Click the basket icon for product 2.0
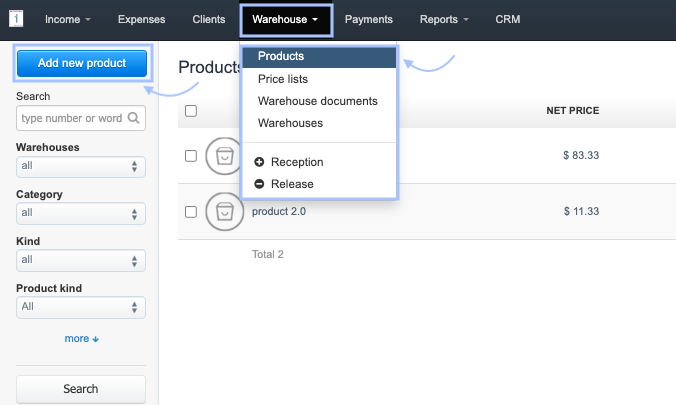Screen dimensions: 676x405 [x=223, y=211]
